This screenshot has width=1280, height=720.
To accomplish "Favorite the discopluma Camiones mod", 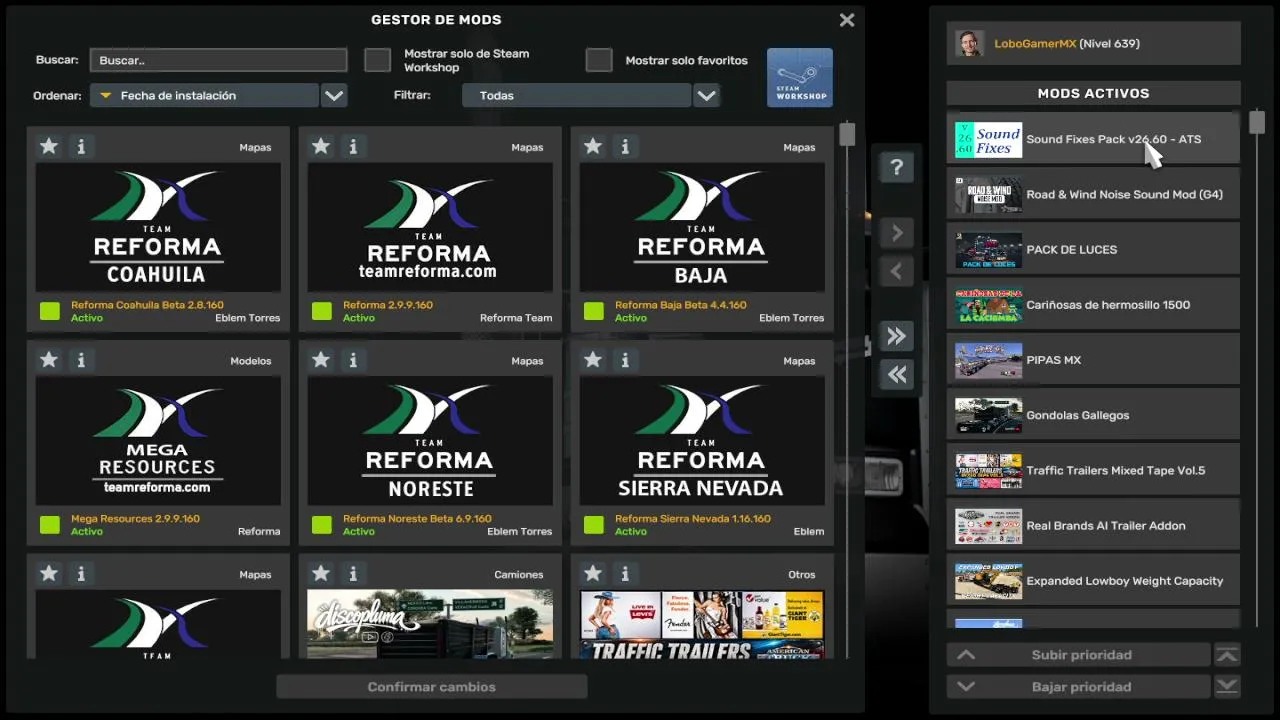I will 321,574.
